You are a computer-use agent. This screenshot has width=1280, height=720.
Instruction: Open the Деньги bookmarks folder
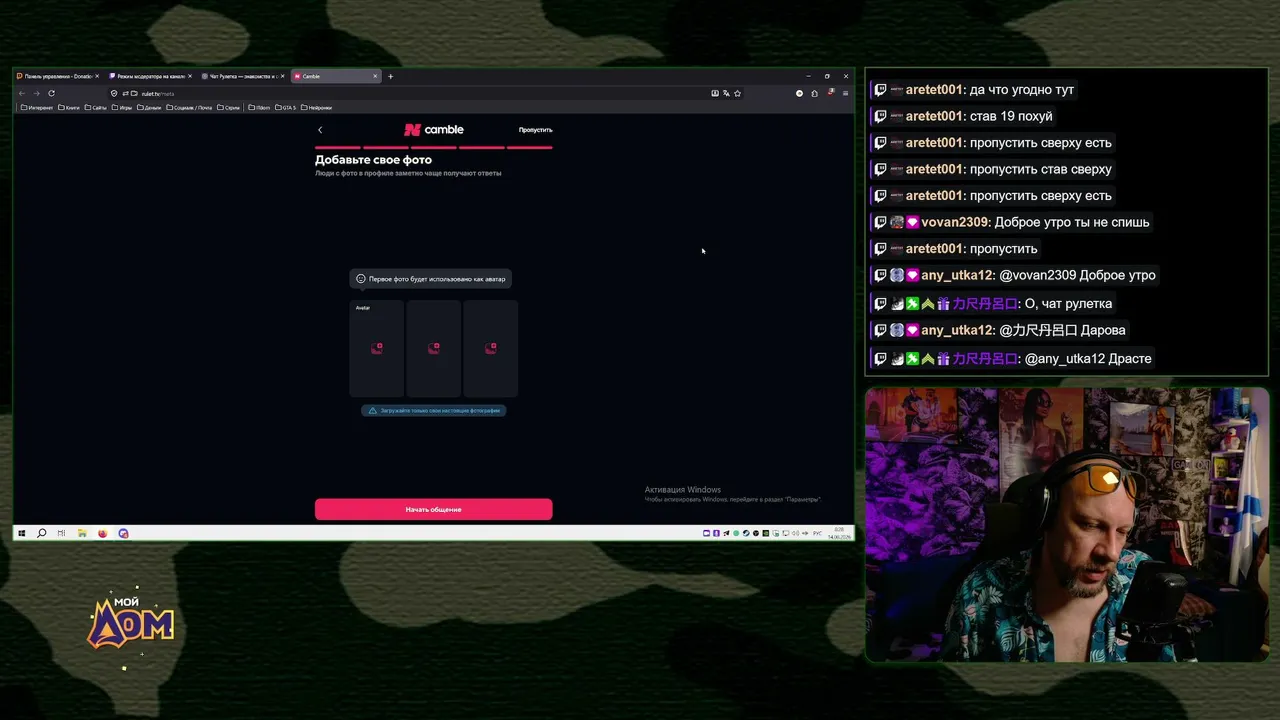pyautogui.click(x=149, y=107)
